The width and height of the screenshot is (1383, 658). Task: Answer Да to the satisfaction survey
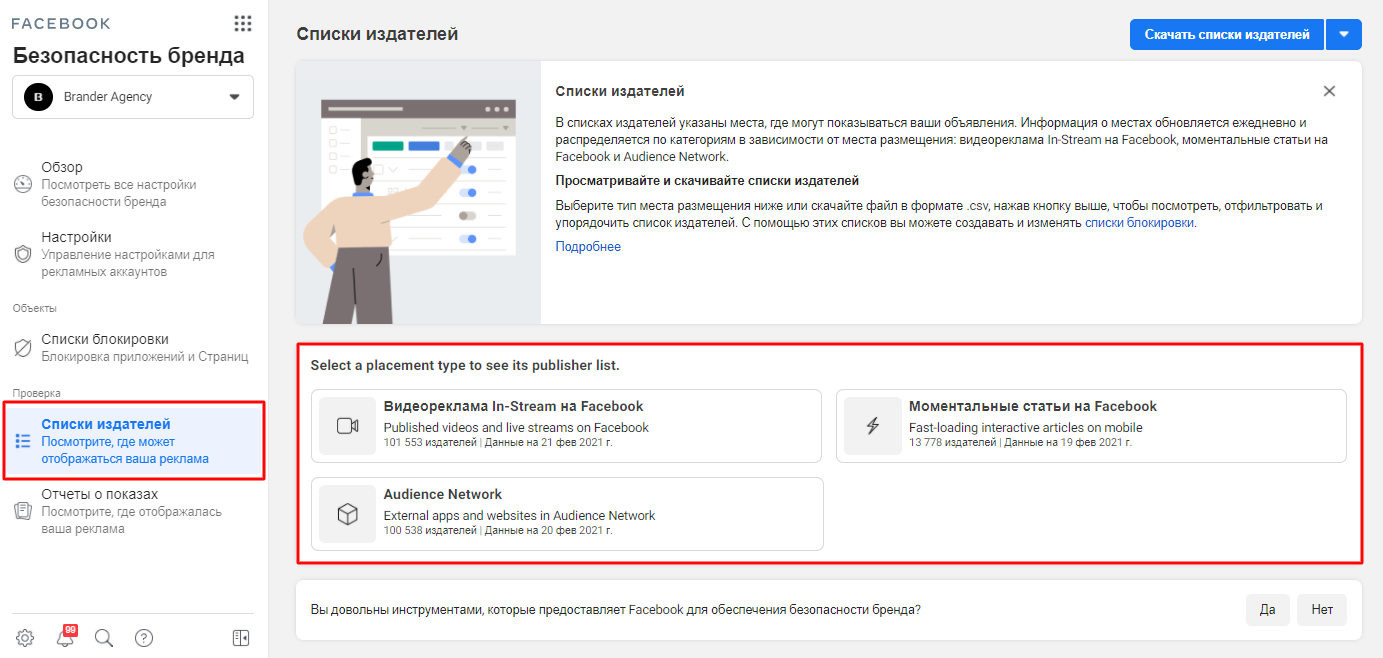[x=1267, y=610]
